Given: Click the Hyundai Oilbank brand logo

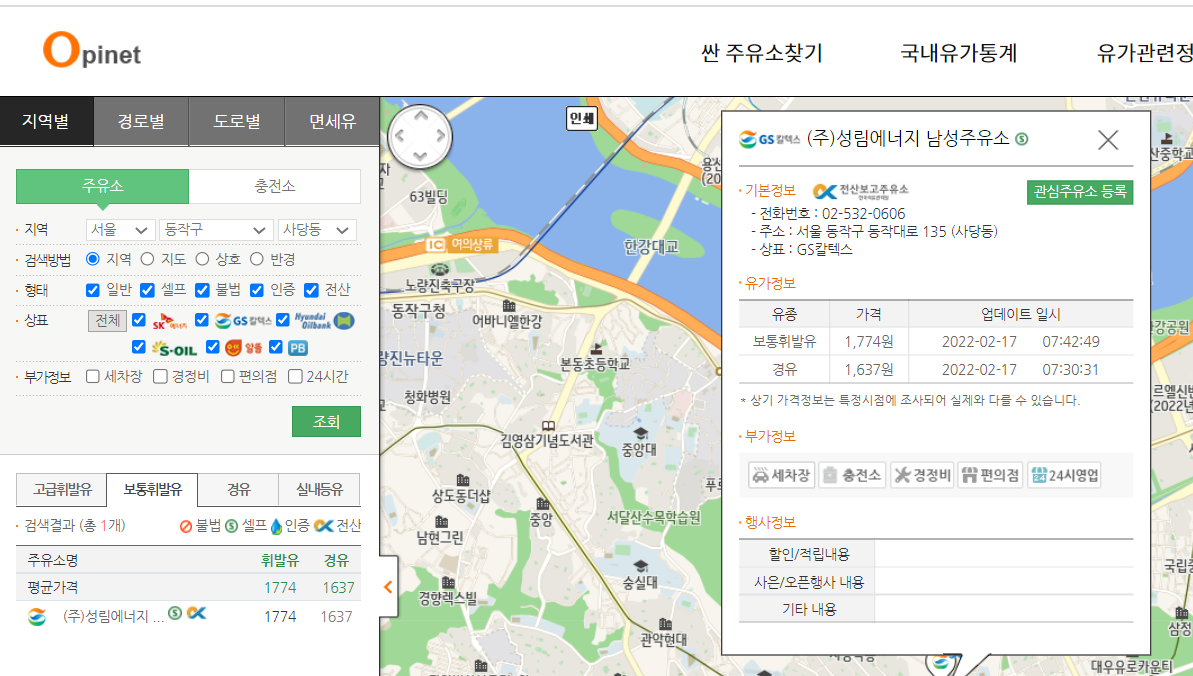Looking at the screenshot, I should click(325, 320).
